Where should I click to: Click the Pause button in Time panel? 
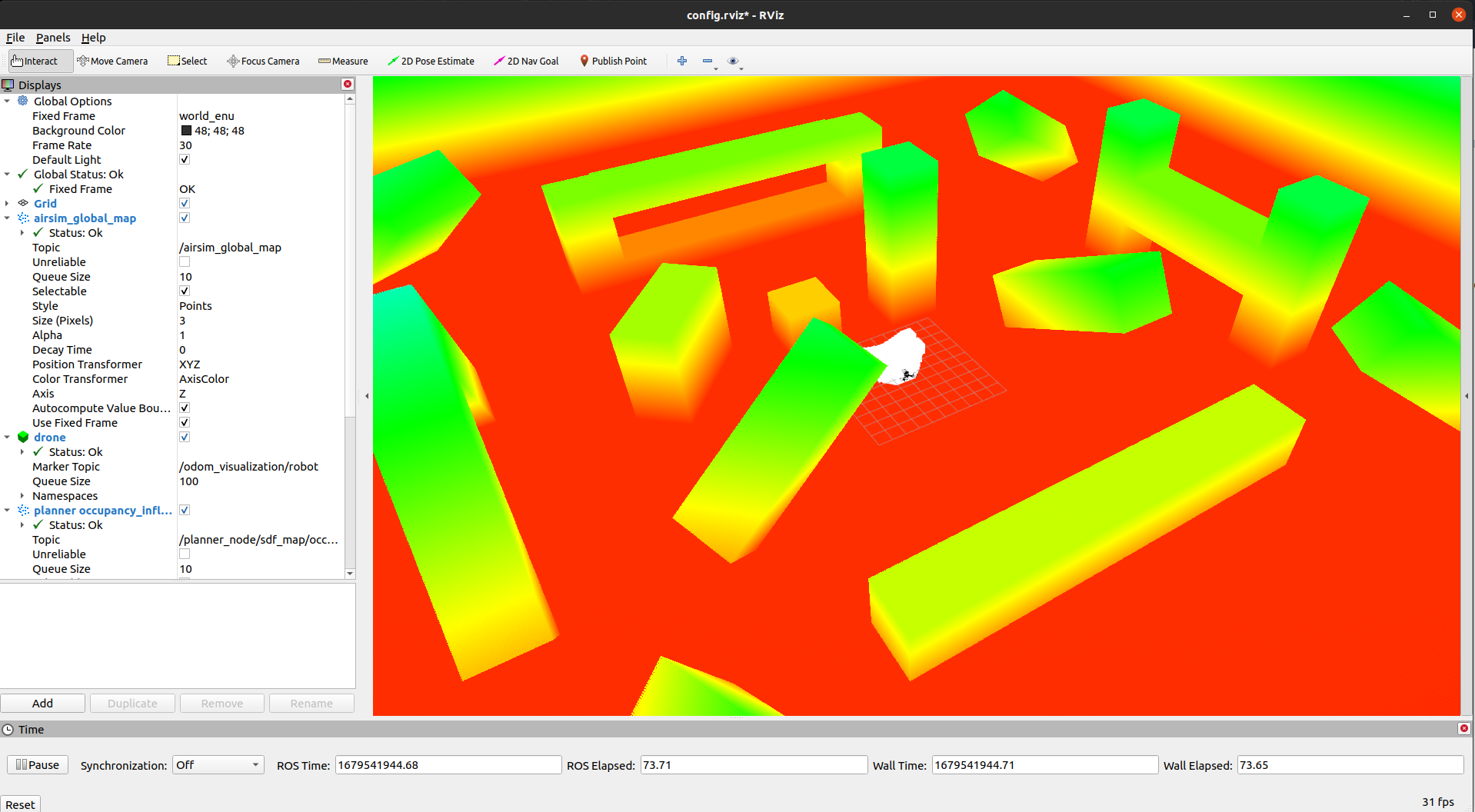(38, 764)
